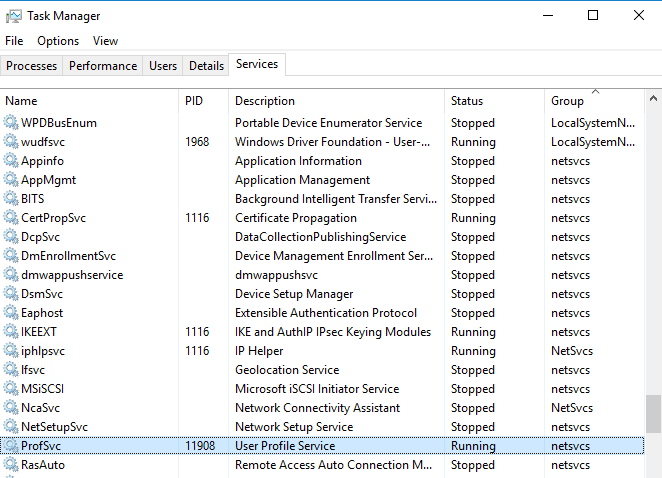Click the Task Manager app icon in title bar

pyautogui.click(x=14, y=16)
